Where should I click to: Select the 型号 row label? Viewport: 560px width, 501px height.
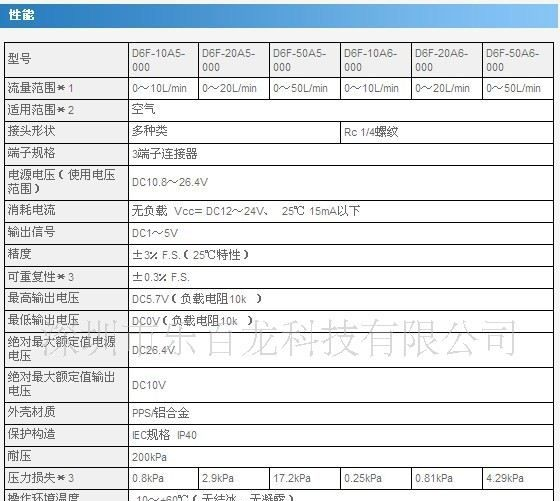tap(19, 59)
